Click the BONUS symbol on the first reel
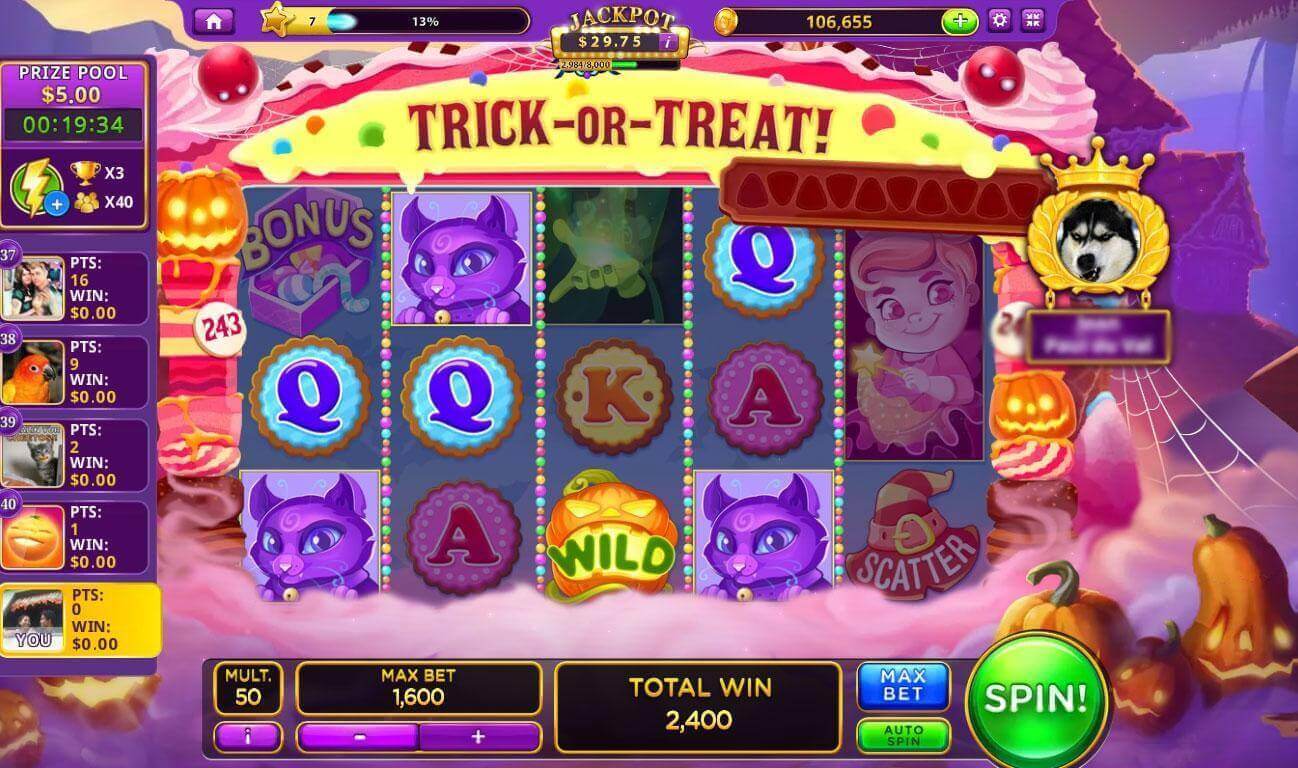 [309, 257]
